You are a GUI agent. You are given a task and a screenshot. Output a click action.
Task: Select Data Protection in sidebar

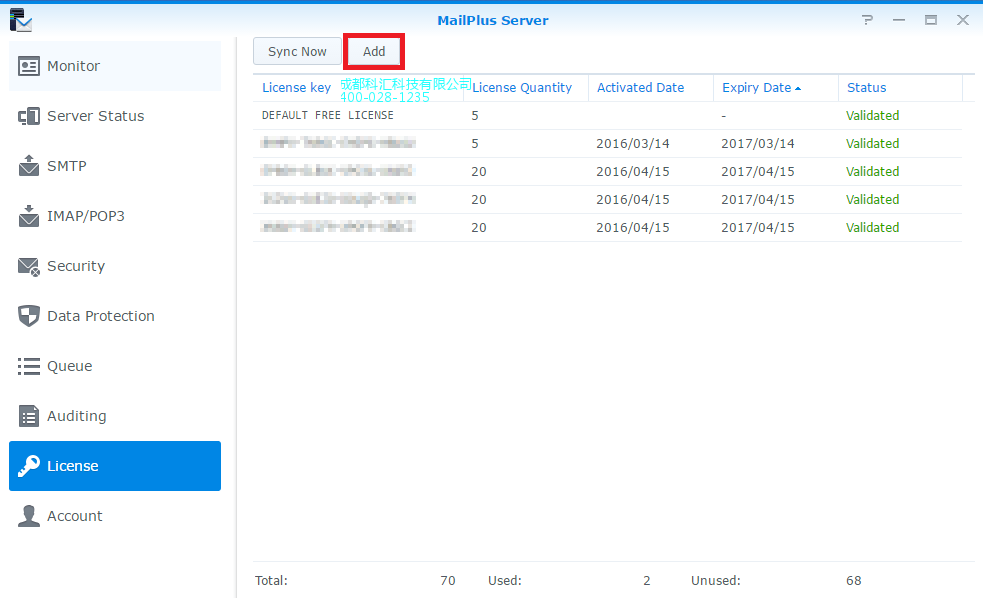click(115, 316)
